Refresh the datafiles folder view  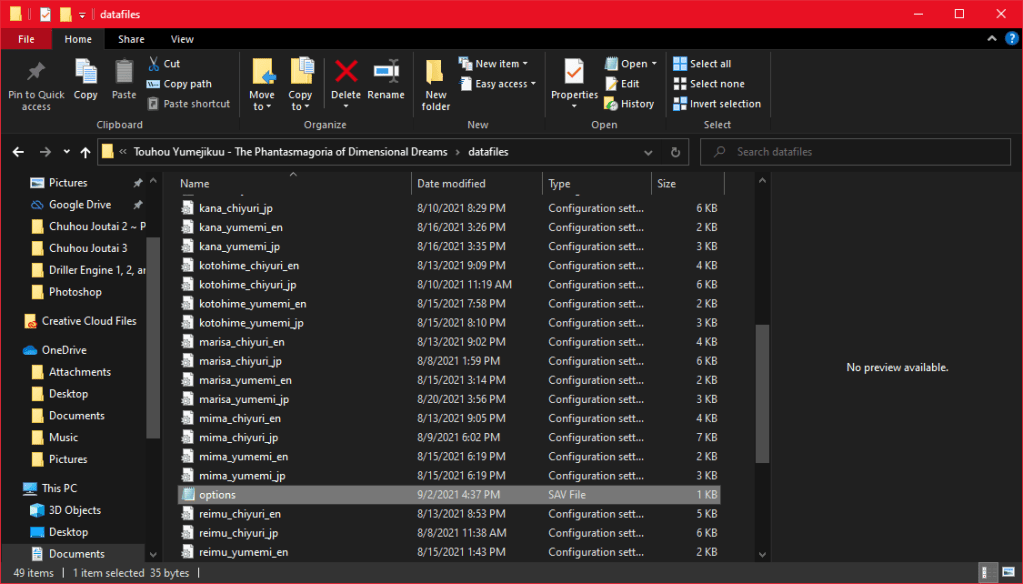[676, 152]
